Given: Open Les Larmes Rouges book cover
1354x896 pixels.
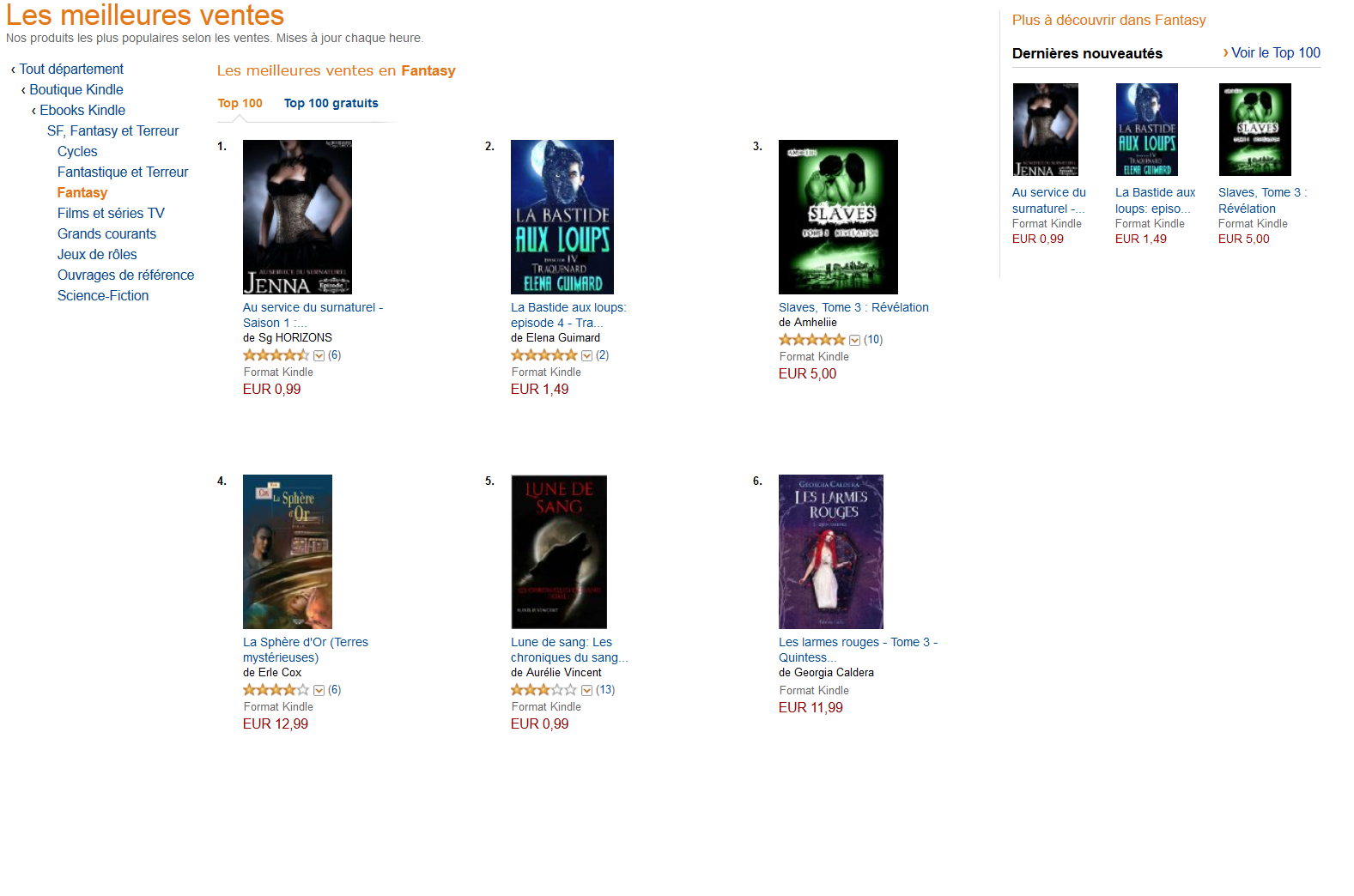Looking at the screenshot, I should [831, 552].
